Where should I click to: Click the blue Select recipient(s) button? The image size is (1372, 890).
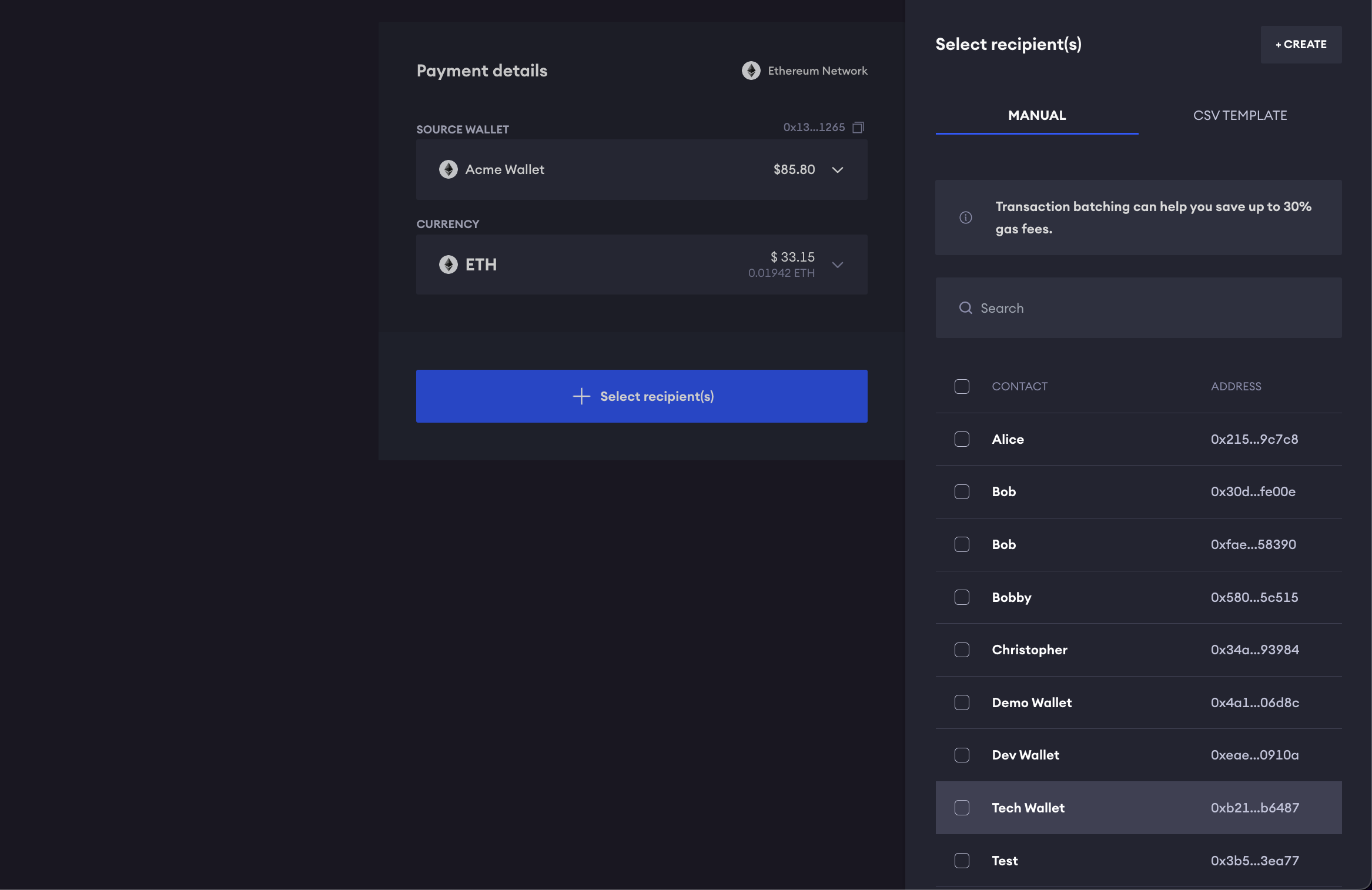click(x=641, y=396)
